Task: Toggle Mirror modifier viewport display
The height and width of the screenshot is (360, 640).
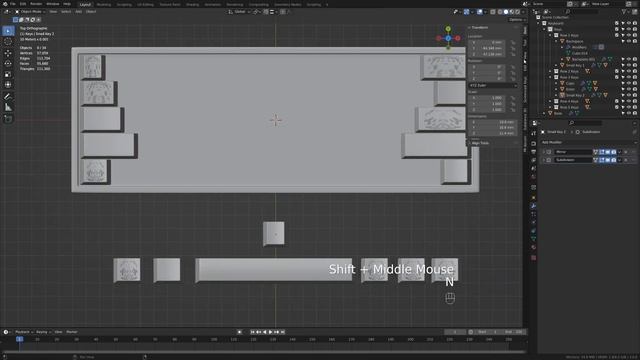Action: click(608, 152)
